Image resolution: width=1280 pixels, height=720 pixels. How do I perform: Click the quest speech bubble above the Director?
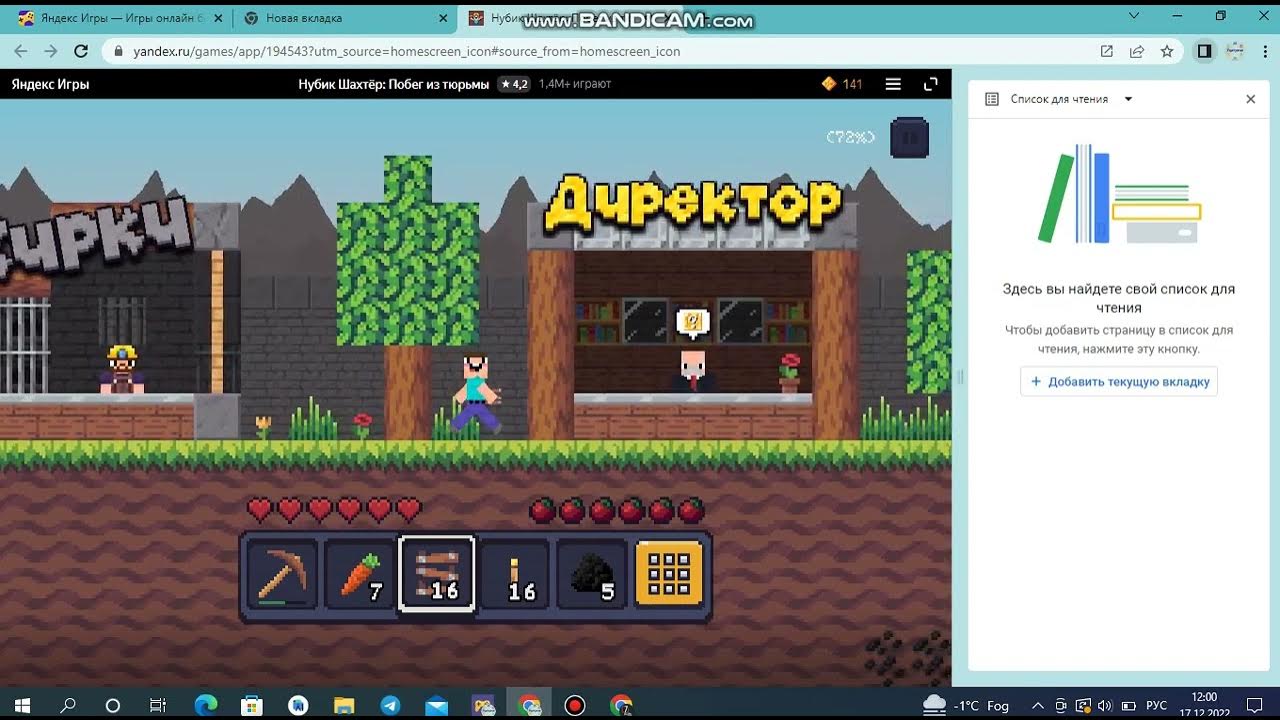coord(692,323)
